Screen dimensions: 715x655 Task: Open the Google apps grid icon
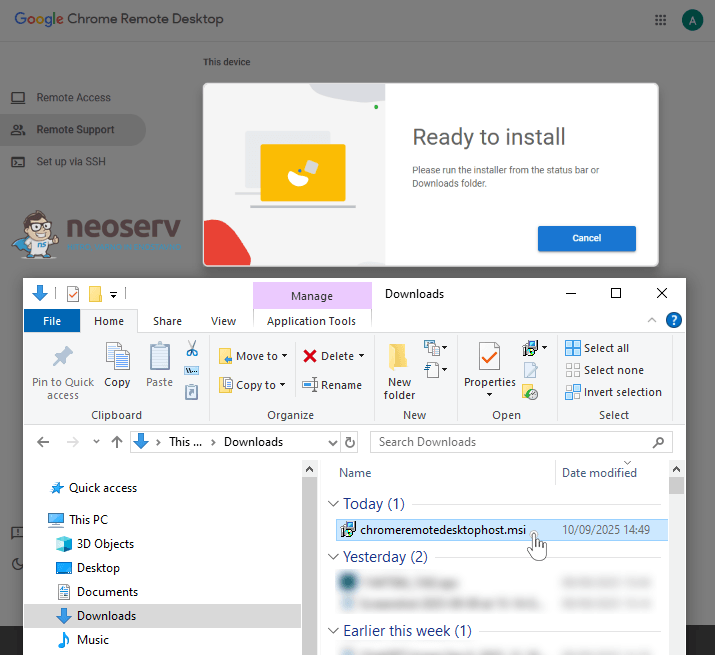[660, 20]
